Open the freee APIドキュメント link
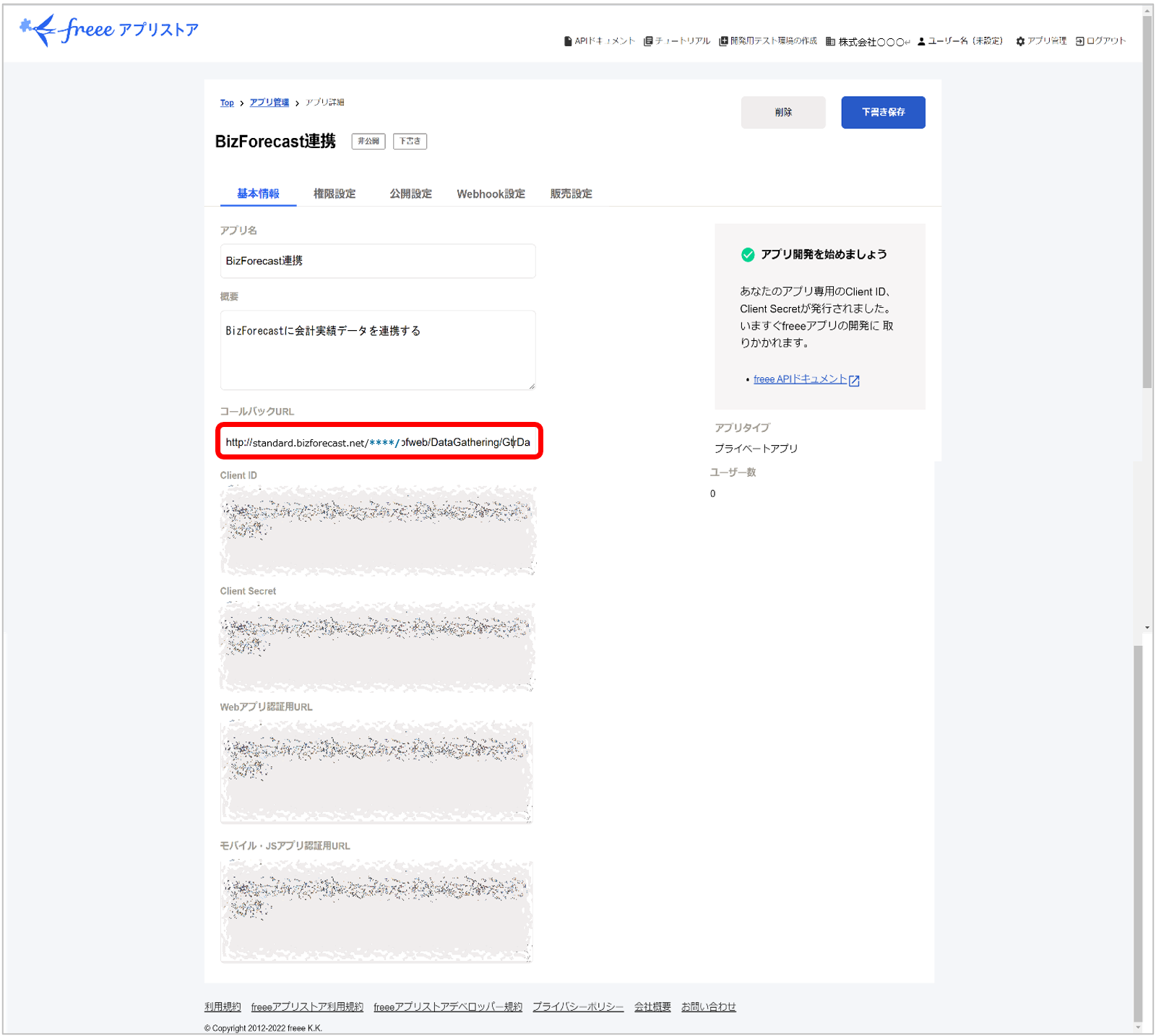This screenshot has height=1036, width=1156. [x=800, y=379]
